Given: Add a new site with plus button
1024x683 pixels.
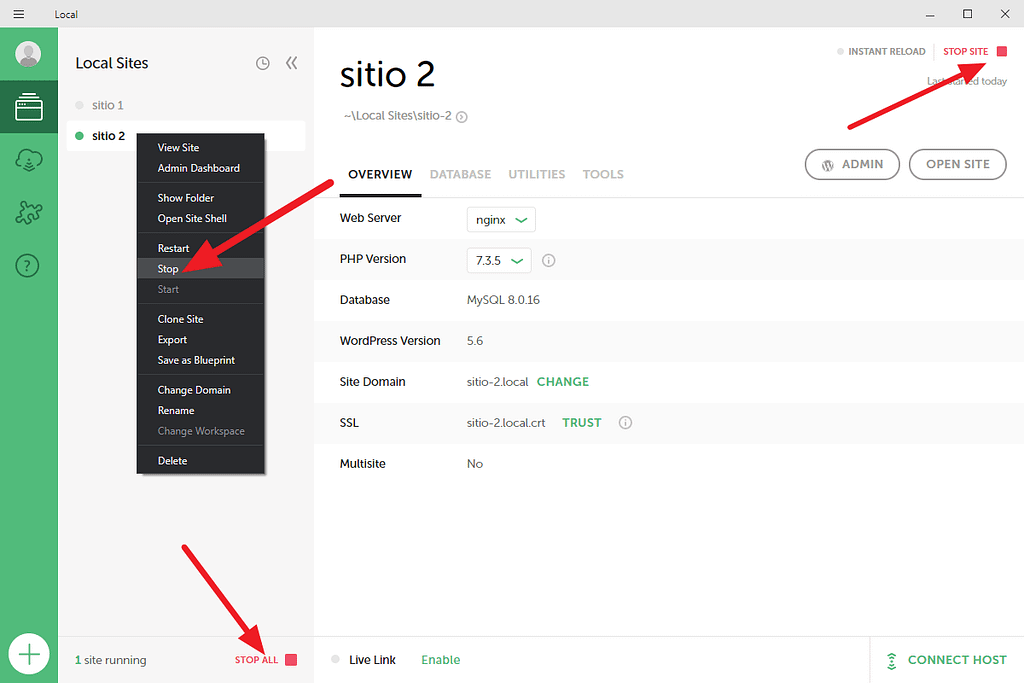Looking at the screenshot, I should point(29,654).
